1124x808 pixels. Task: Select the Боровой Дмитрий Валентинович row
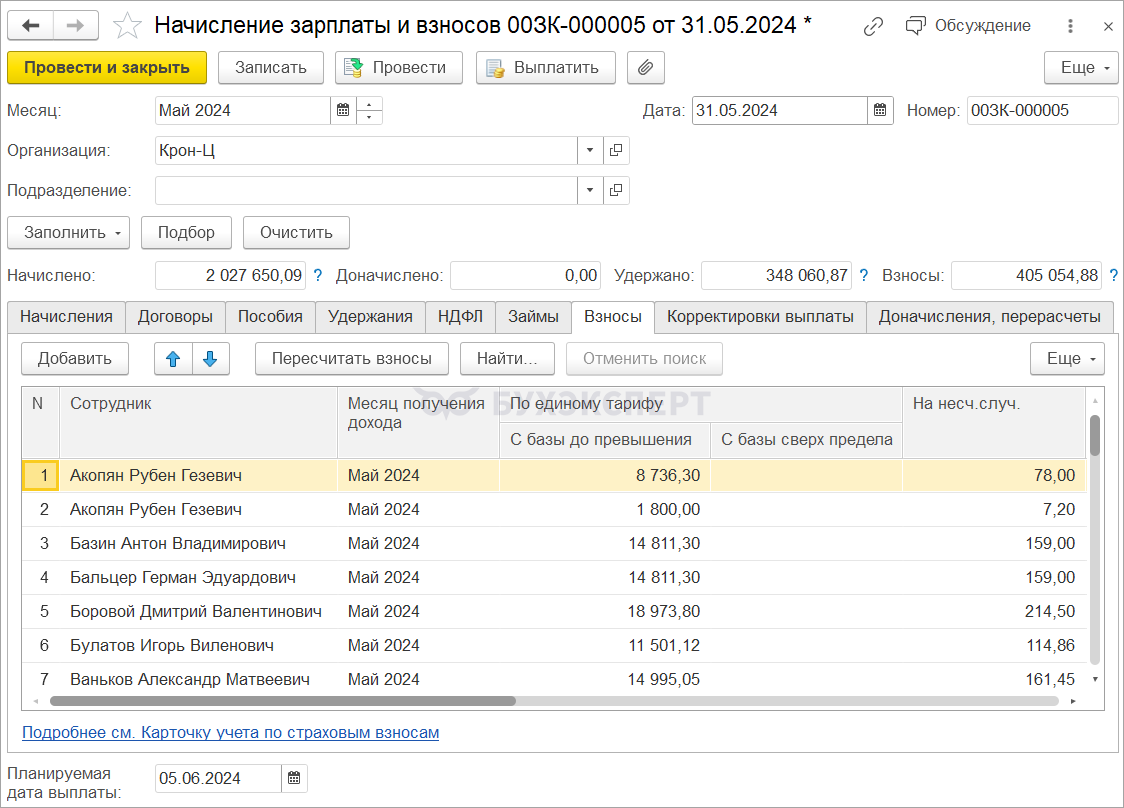pos(196,611)
